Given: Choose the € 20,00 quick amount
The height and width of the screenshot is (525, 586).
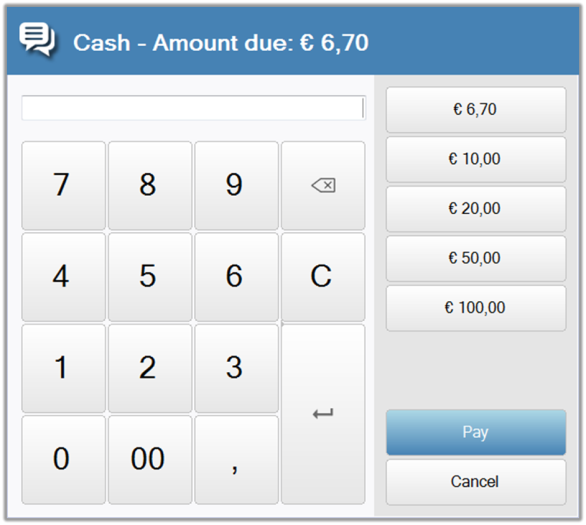Looking at the screenshot, I should (476, 209).
